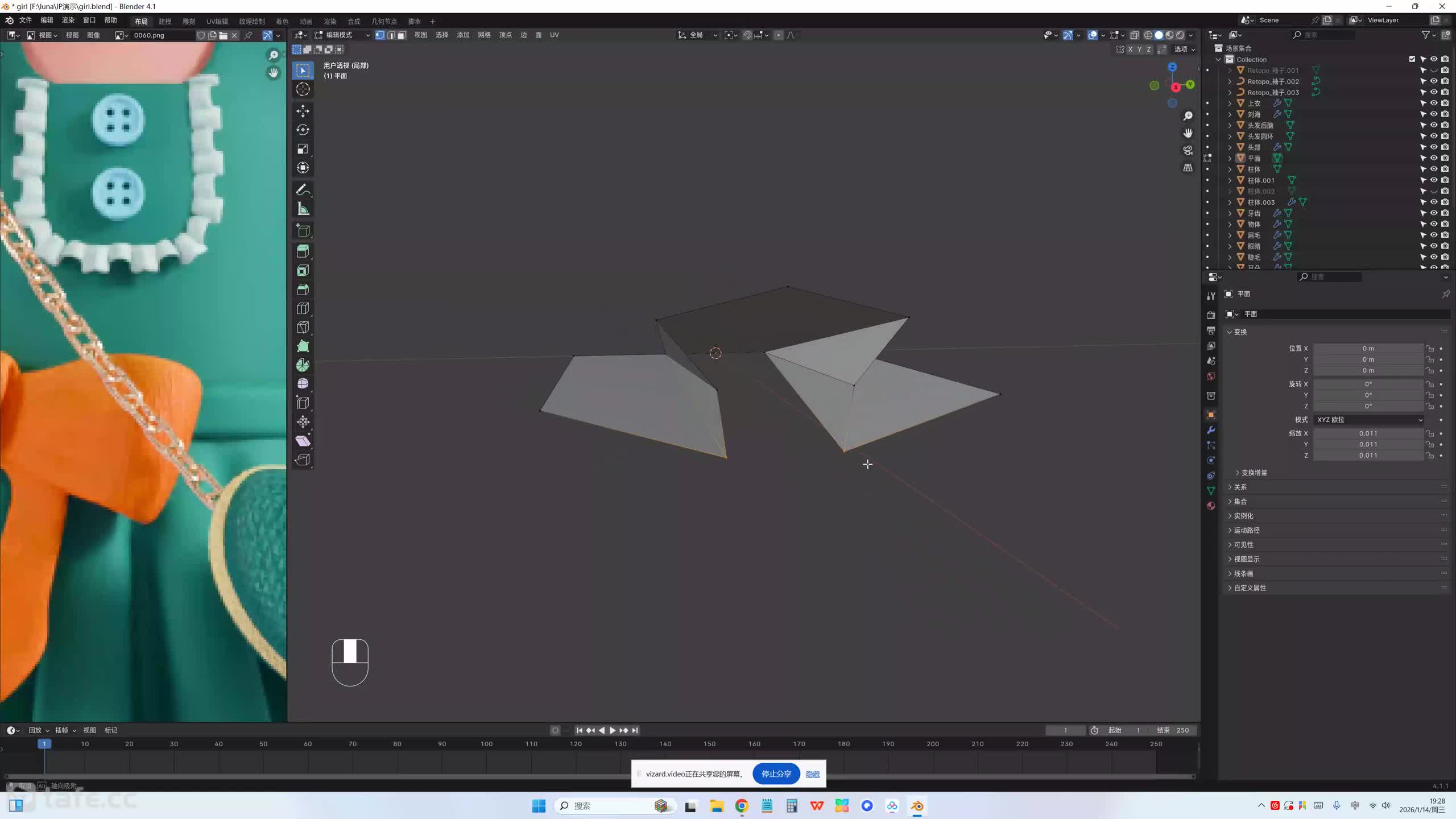Screen dimensions: 1456x819
Task: Hide the 头部 object in viewport
Action: (1434, 147)
